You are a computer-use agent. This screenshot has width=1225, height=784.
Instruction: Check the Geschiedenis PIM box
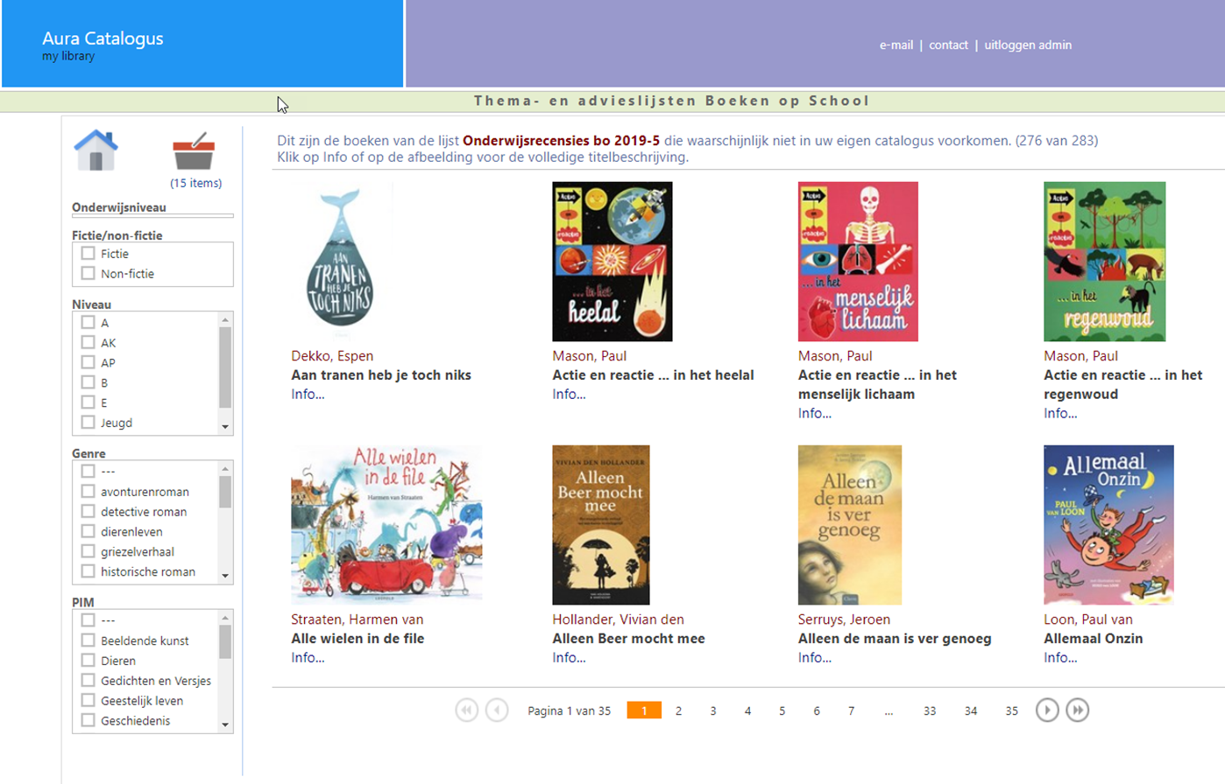[88, 720]
